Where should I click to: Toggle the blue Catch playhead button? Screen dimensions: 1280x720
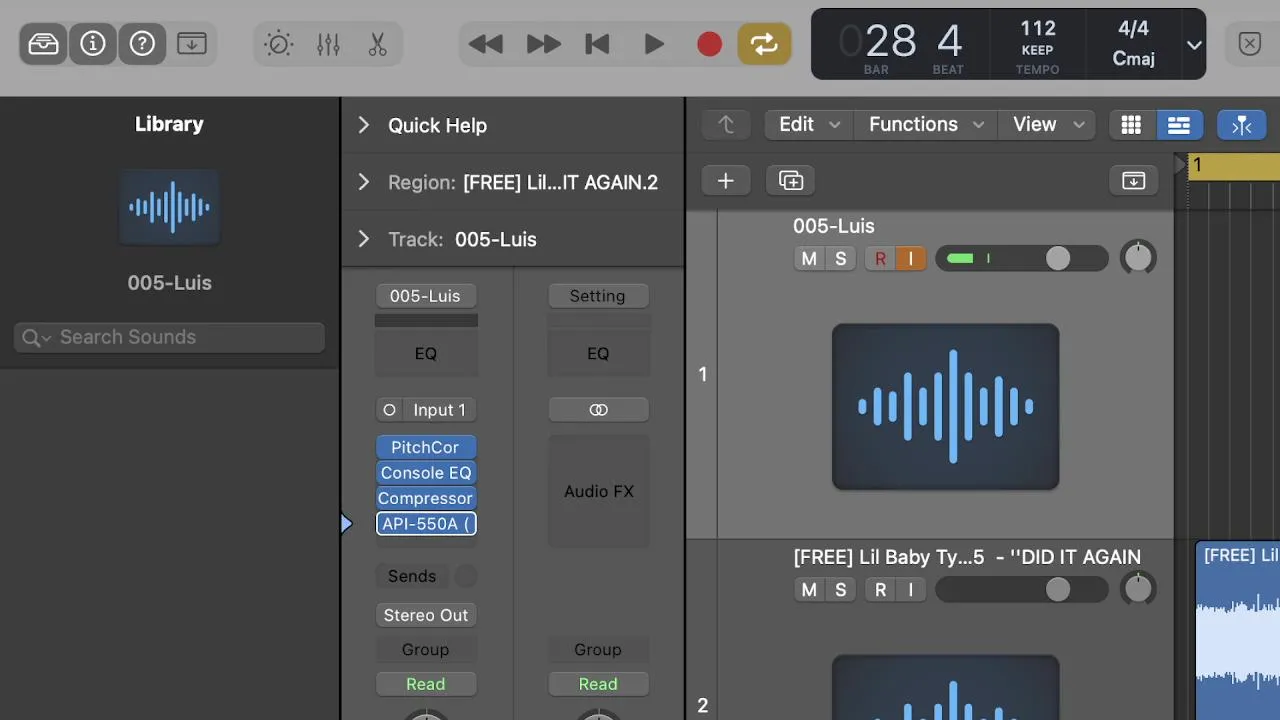1241,124
